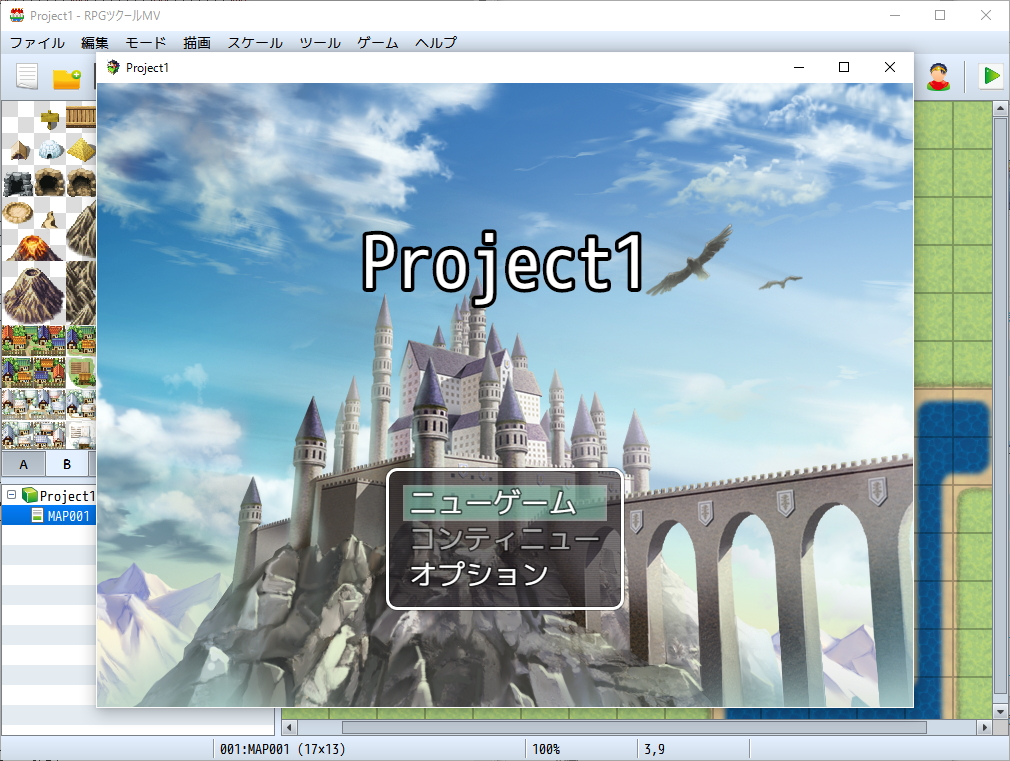Maximize the Project1 game window
This screenshot has height=761, width=1010.
(844, 67)
